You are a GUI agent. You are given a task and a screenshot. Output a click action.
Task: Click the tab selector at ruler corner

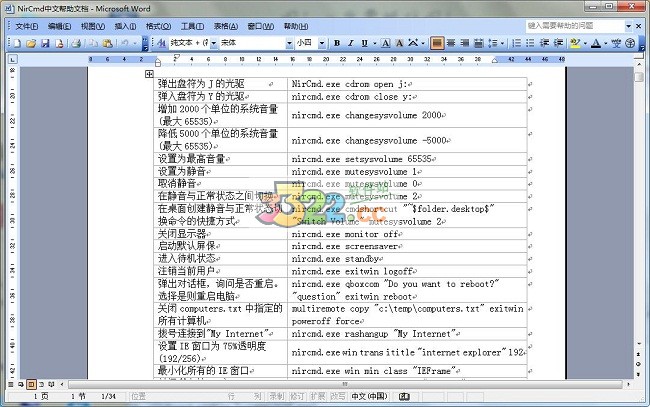pos(13,59)
